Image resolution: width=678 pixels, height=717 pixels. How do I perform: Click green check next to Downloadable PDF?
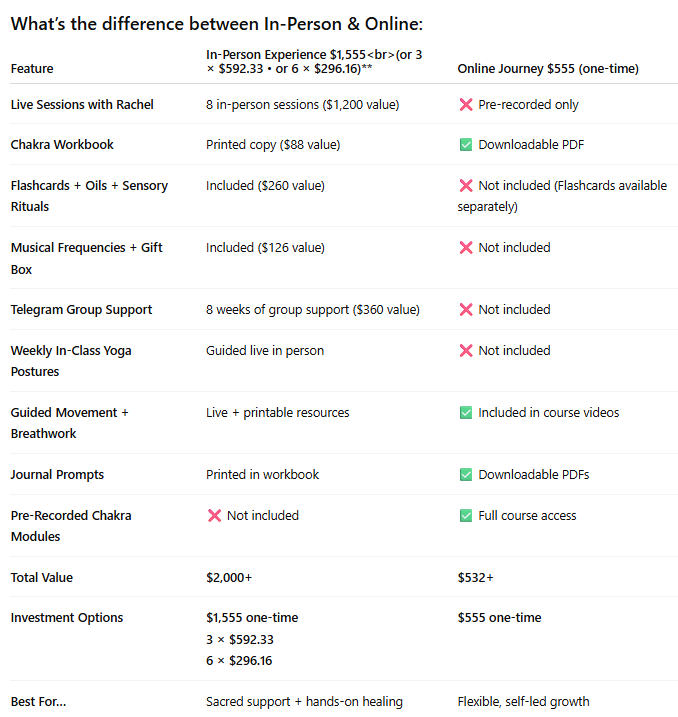pos(466,145)
